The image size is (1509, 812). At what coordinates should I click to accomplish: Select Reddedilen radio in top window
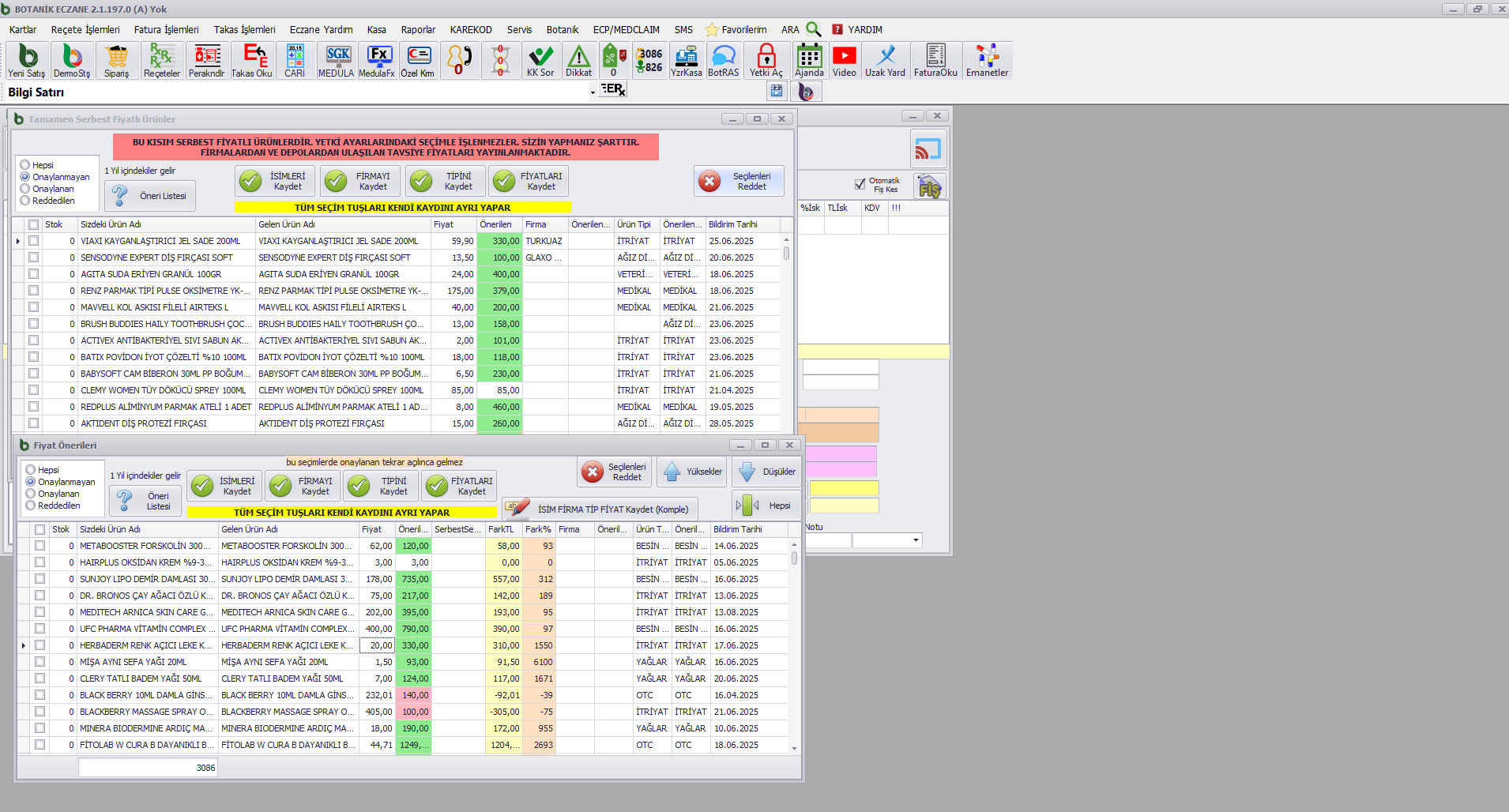click(x=25, y=201)
